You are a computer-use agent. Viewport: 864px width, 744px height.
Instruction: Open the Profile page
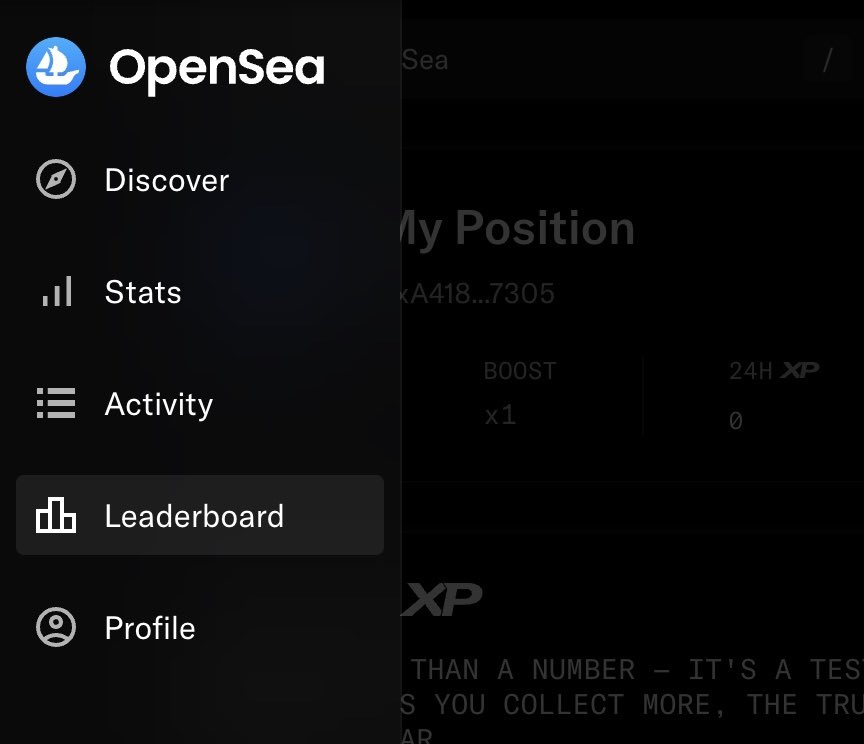point(150,629)
